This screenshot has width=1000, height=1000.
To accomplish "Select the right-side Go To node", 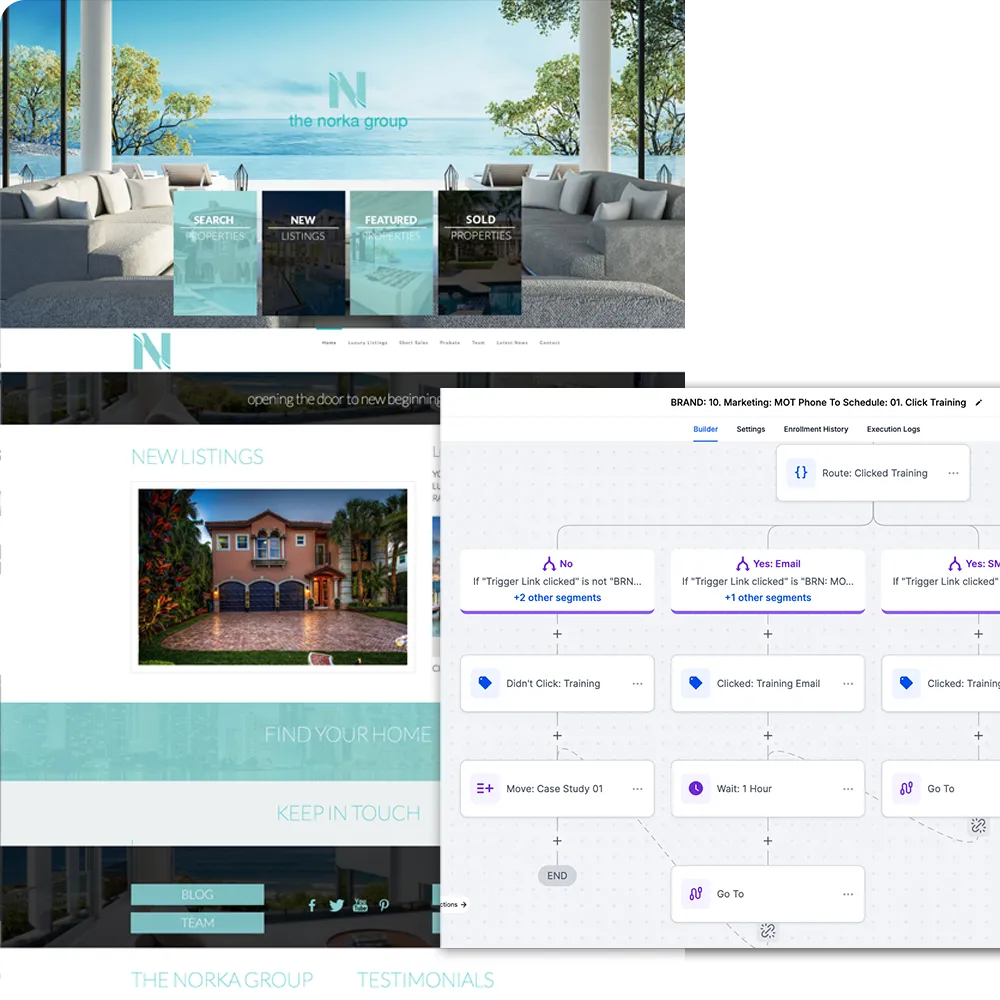I will tap(941, 788).
